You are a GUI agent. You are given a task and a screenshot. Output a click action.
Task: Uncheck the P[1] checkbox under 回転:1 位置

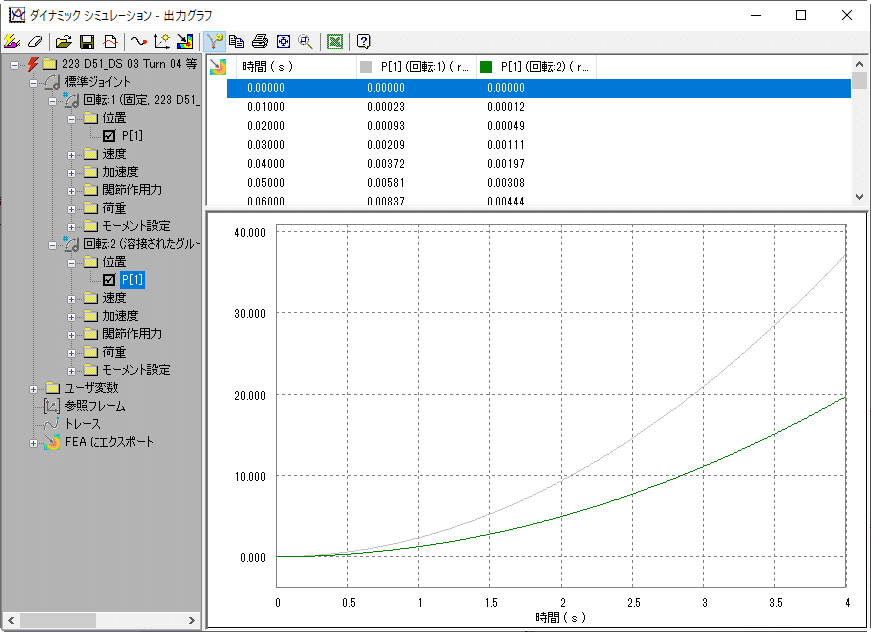coord(109,136)
